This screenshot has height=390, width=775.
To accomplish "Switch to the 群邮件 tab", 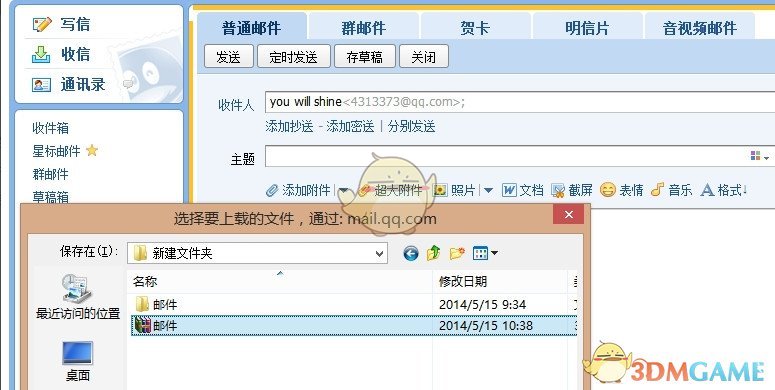I will click(x=364, y=28).
